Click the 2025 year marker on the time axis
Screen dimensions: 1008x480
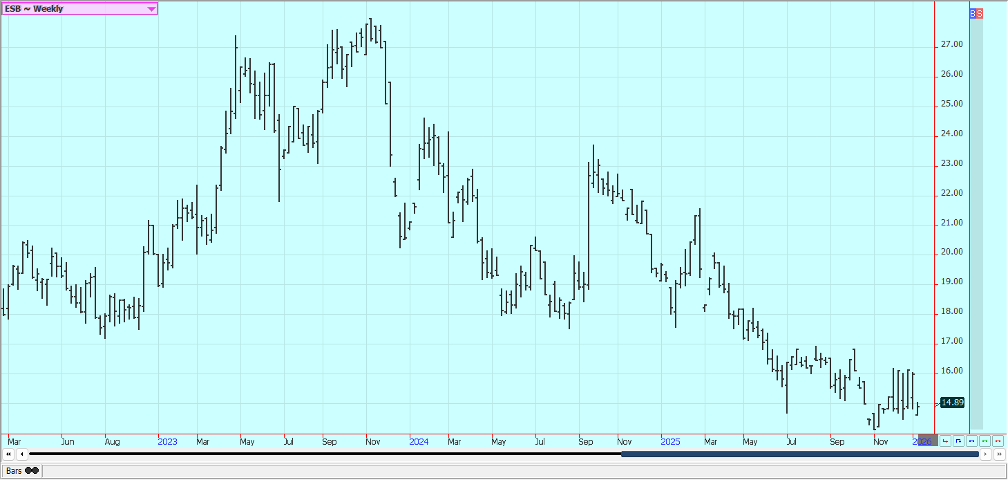pos(669,440)
